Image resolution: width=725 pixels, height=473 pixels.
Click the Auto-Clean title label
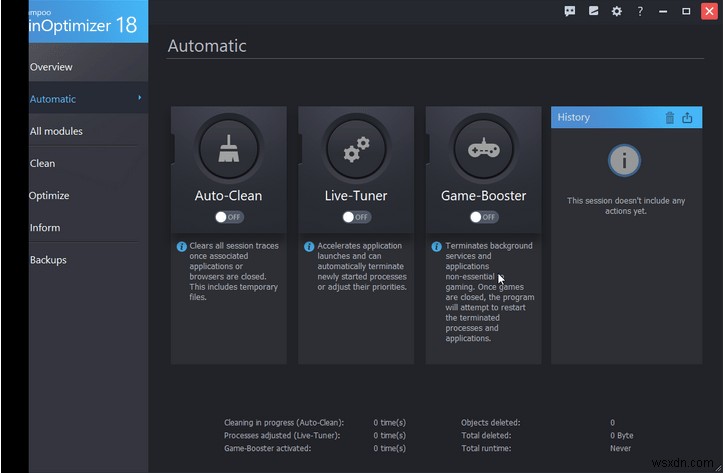[x=228, y=196]
